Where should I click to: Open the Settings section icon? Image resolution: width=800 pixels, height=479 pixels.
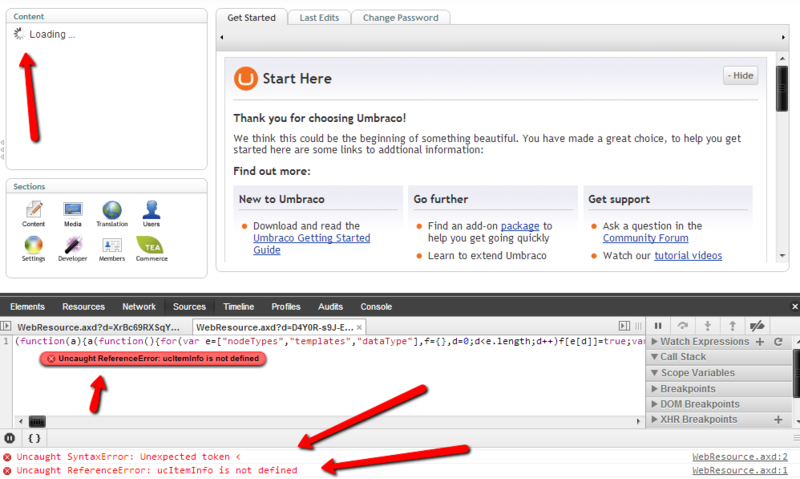pos(34,248)
